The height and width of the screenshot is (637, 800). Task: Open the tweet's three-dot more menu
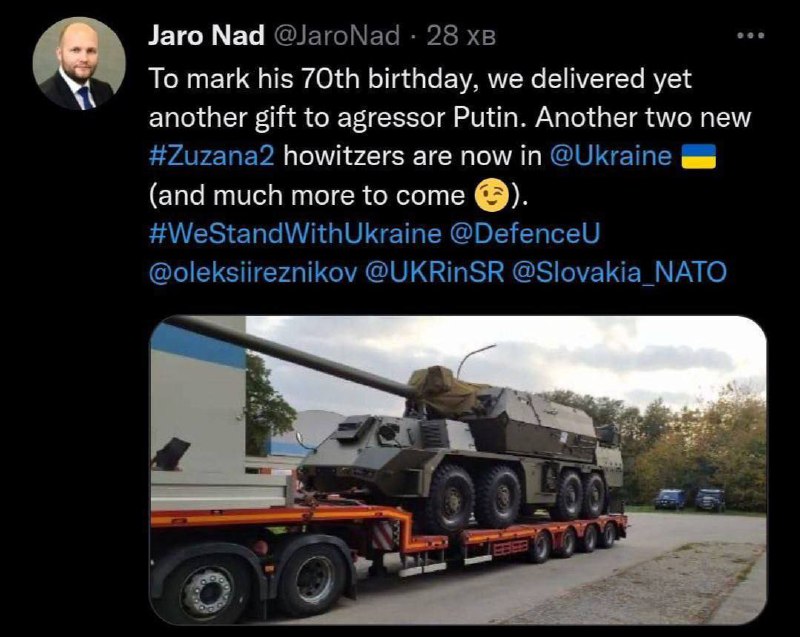pos(749,36)
